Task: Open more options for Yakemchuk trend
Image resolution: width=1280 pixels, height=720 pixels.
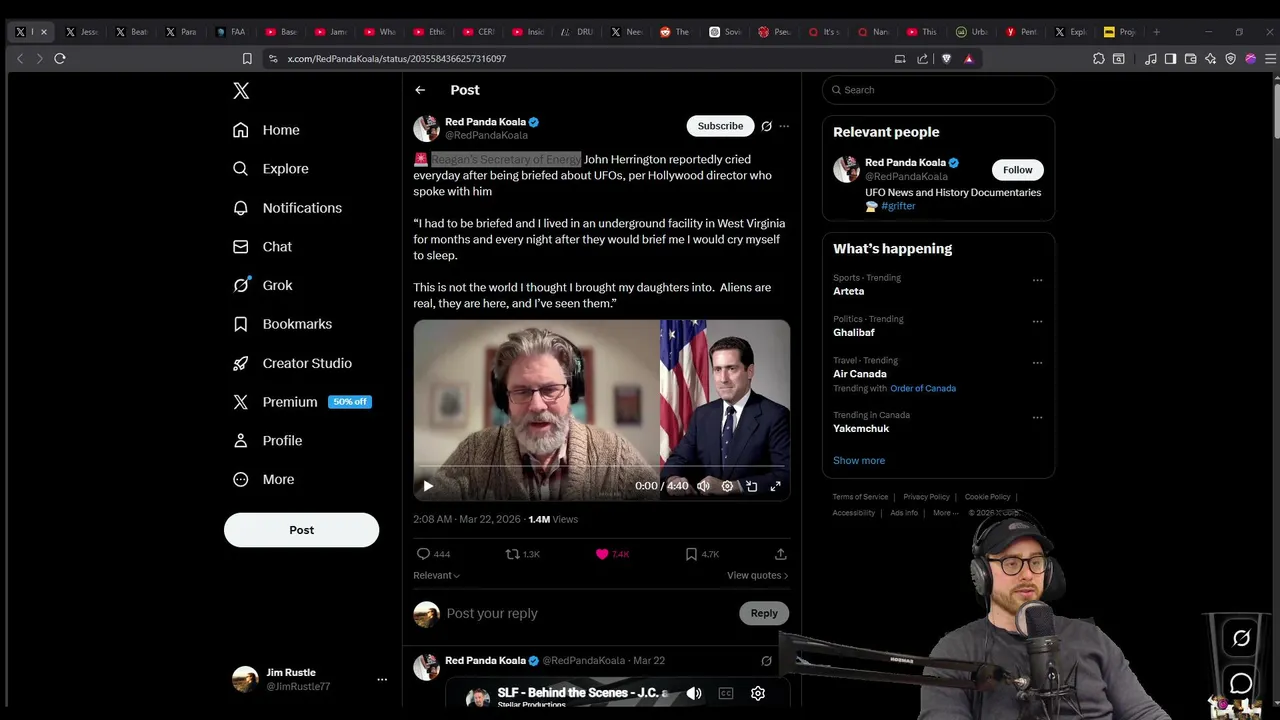Action: 1037,417
